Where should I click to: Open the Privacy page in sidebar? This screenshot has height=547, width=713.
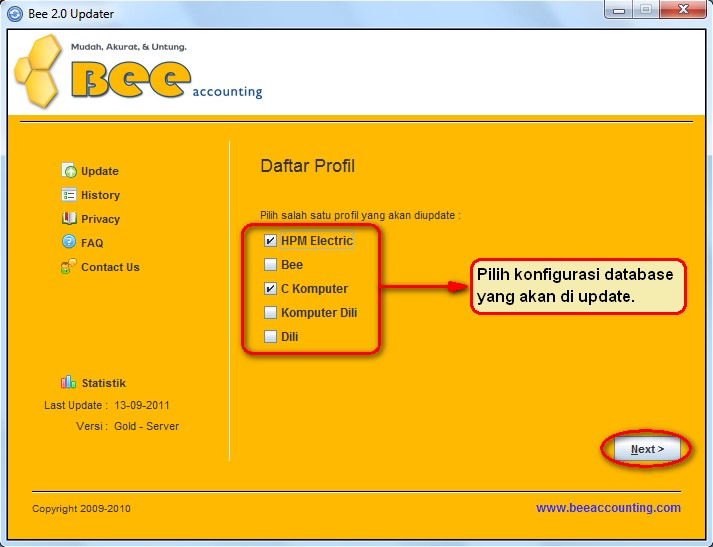(100, 219)
